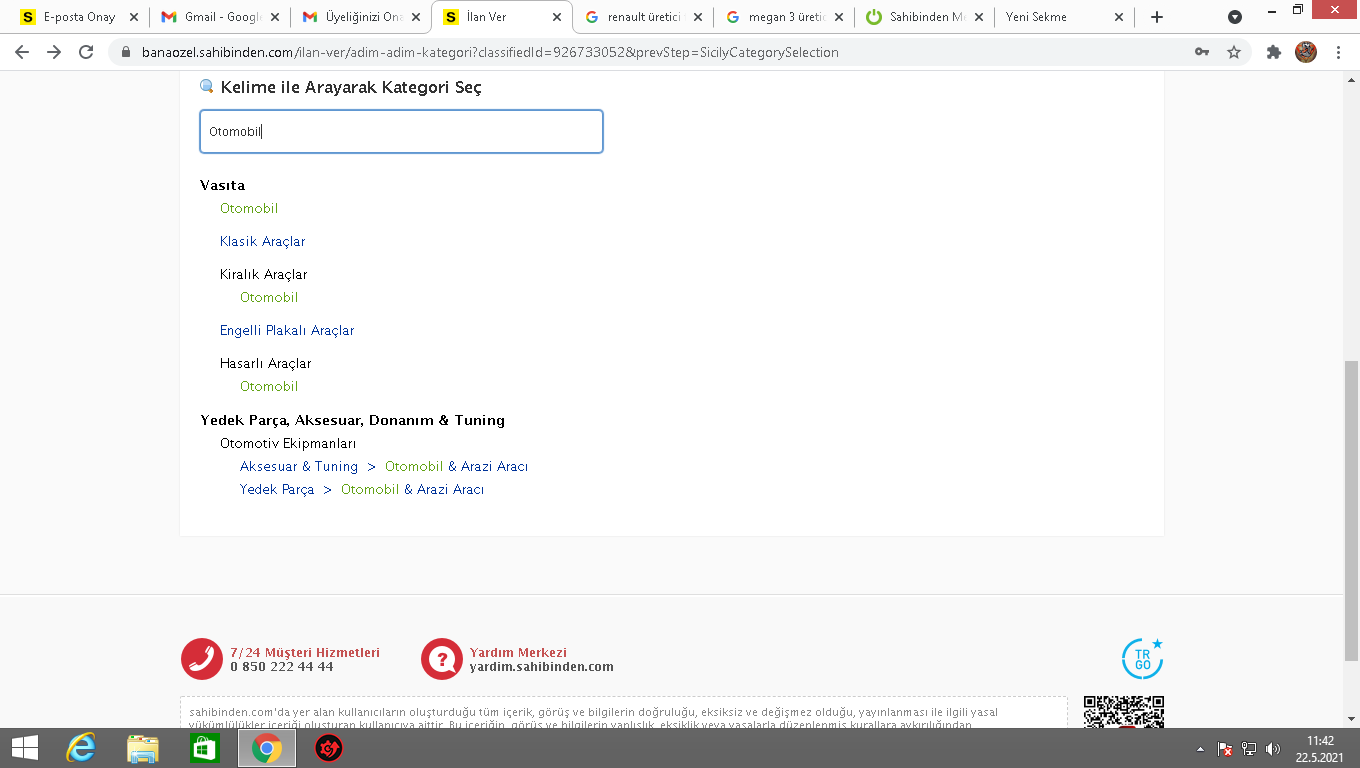Click the QR code image
This screenshot has width=1360, height=768.
(x=1124, y=712)
